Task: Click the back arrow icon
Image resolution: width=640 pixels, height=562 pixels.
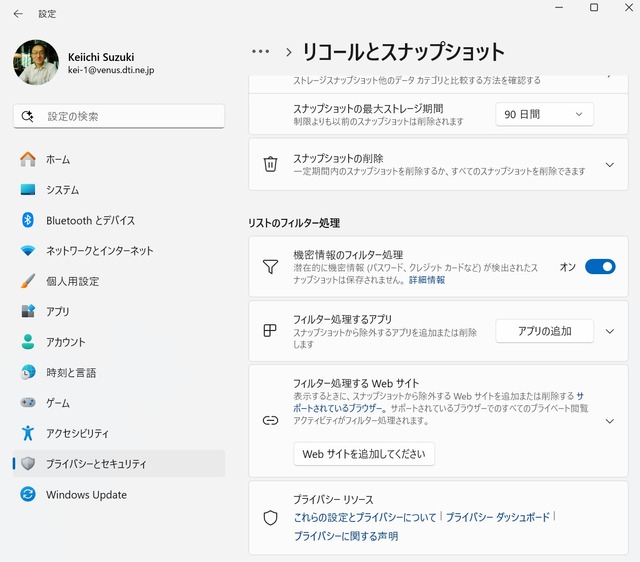Action: pos(18,14)
